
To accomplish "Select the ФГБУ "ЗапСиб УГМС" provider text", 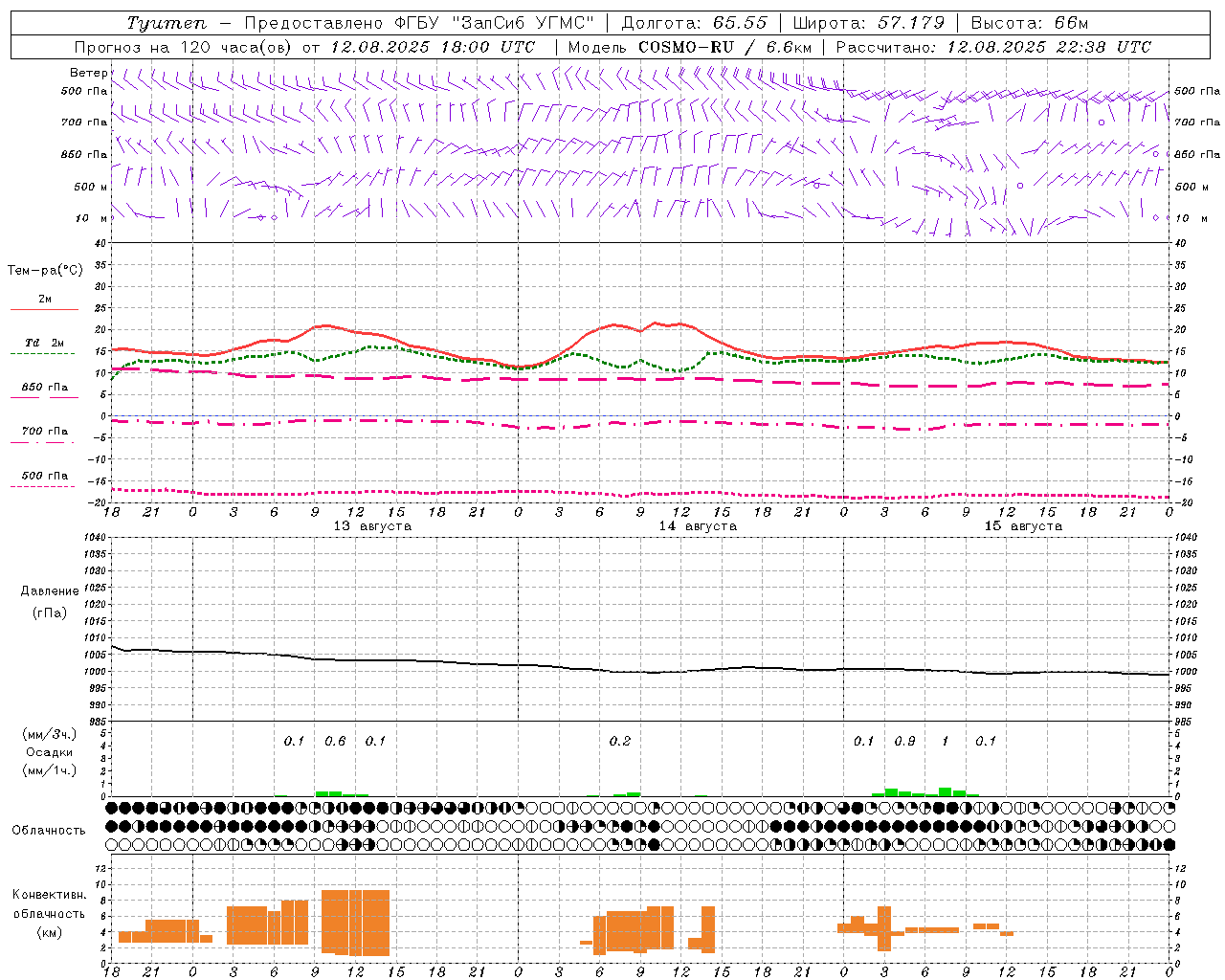I will click(494, 23).
